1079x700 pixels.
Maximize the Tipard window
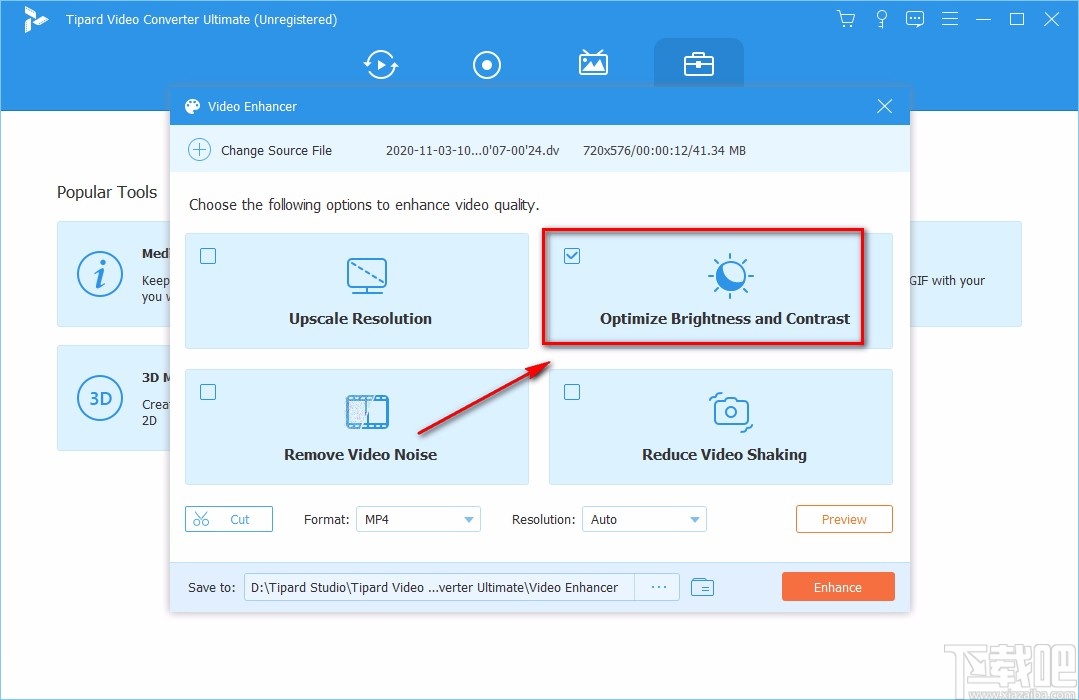(1016, 19)
